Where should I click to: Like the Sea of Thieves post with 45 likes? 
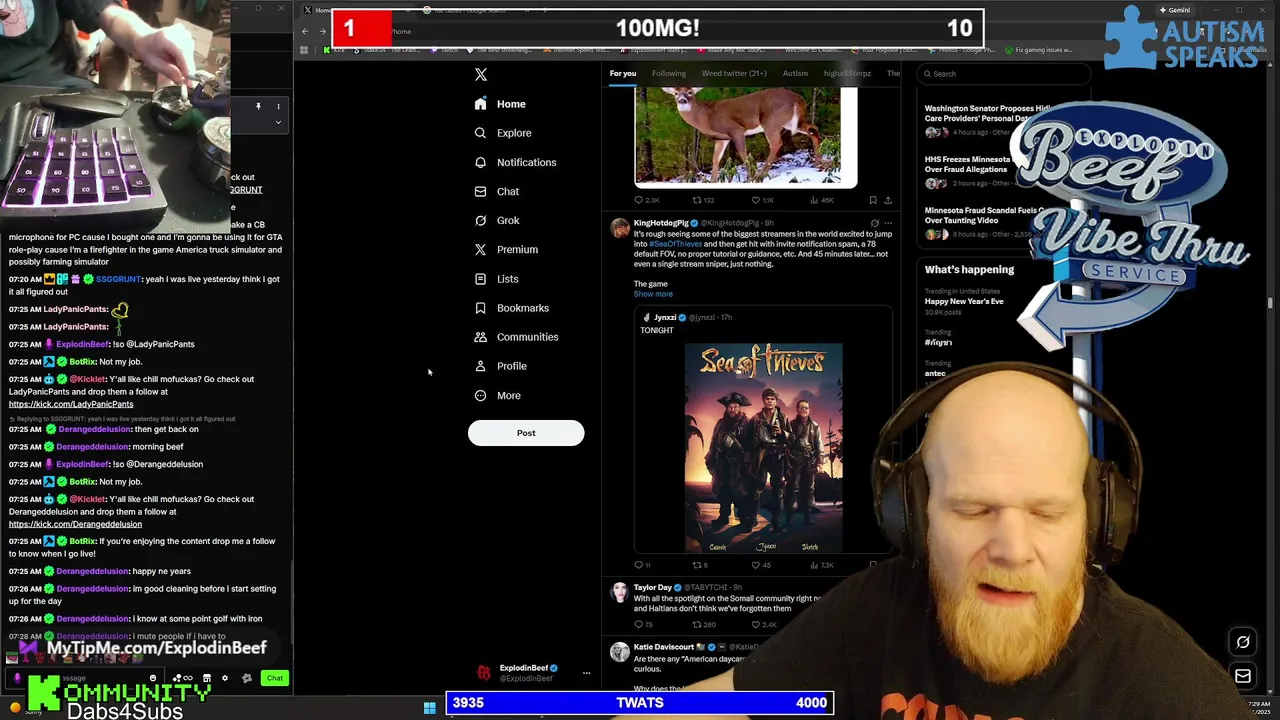click(x=762, y=565)
